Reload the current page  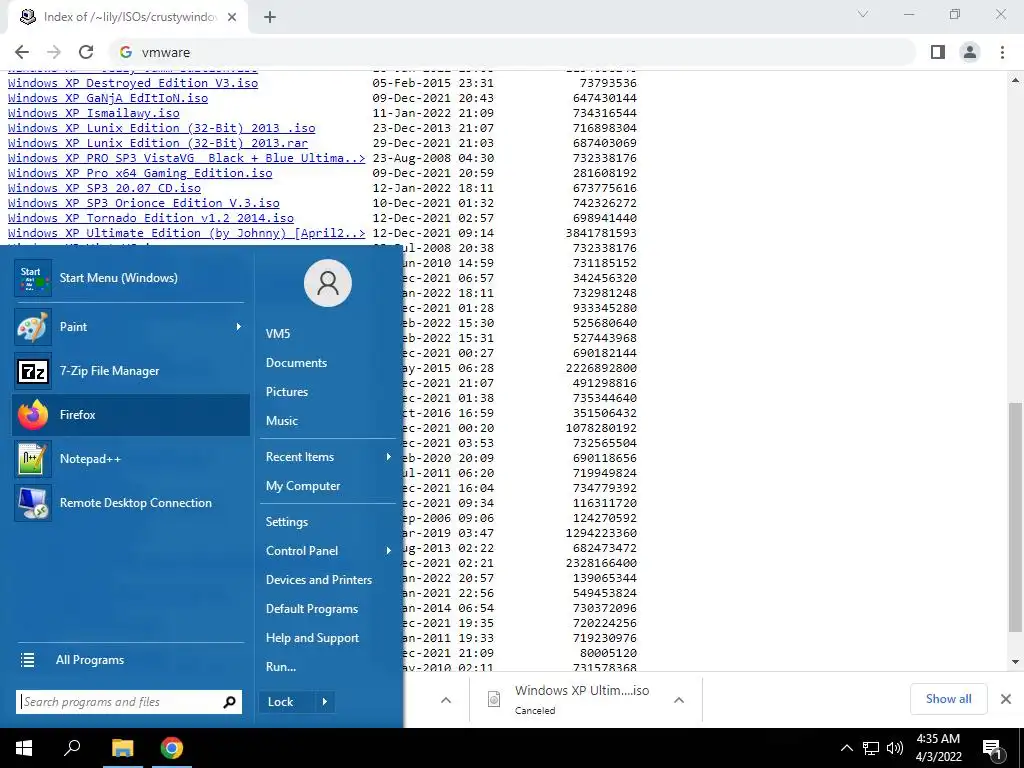point(86,52)
